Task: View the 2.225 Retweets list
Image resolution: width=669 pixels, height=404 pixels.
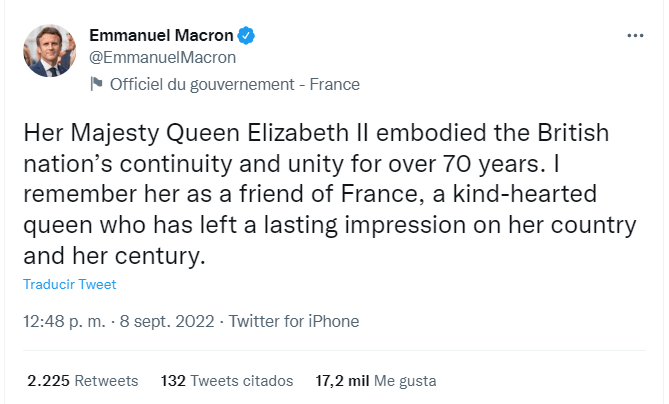Action: pos(83,381)
